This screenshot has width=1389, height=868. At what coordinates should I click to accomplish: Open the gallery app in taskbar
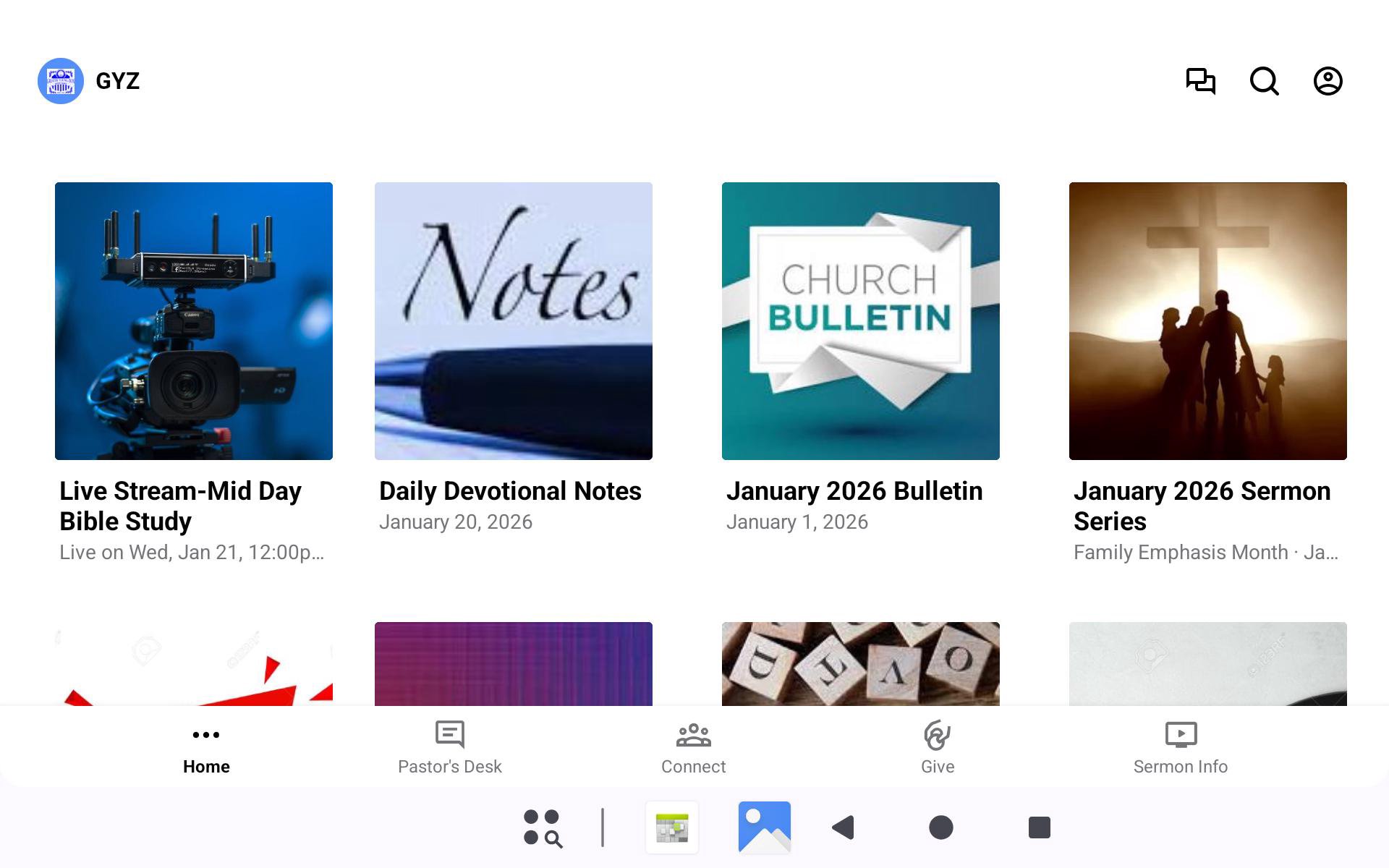click(x=764, y=827)
